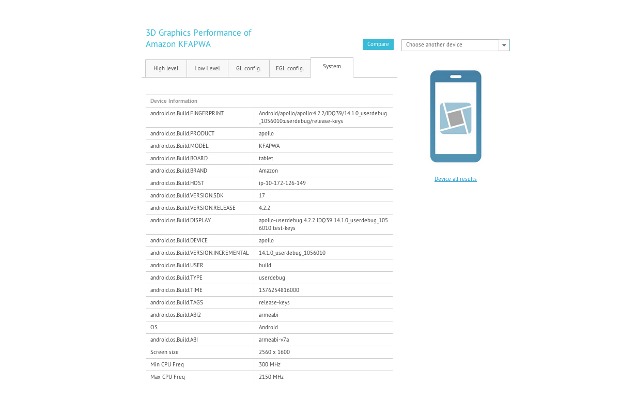
Task: Select the android.os.Build.DEVICE label
Action: coord(179,240)
